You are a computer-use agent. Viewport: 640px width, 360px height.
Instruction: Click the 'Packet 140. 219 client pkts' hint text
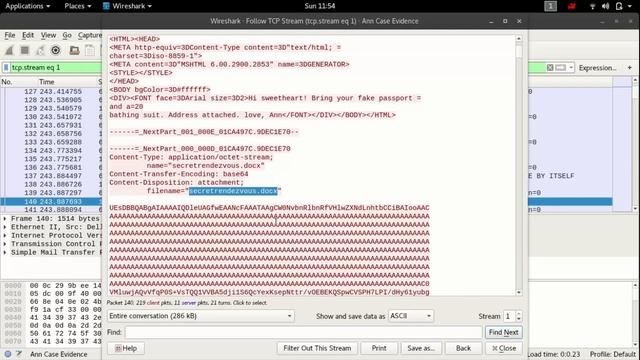[x=187, y=303]
